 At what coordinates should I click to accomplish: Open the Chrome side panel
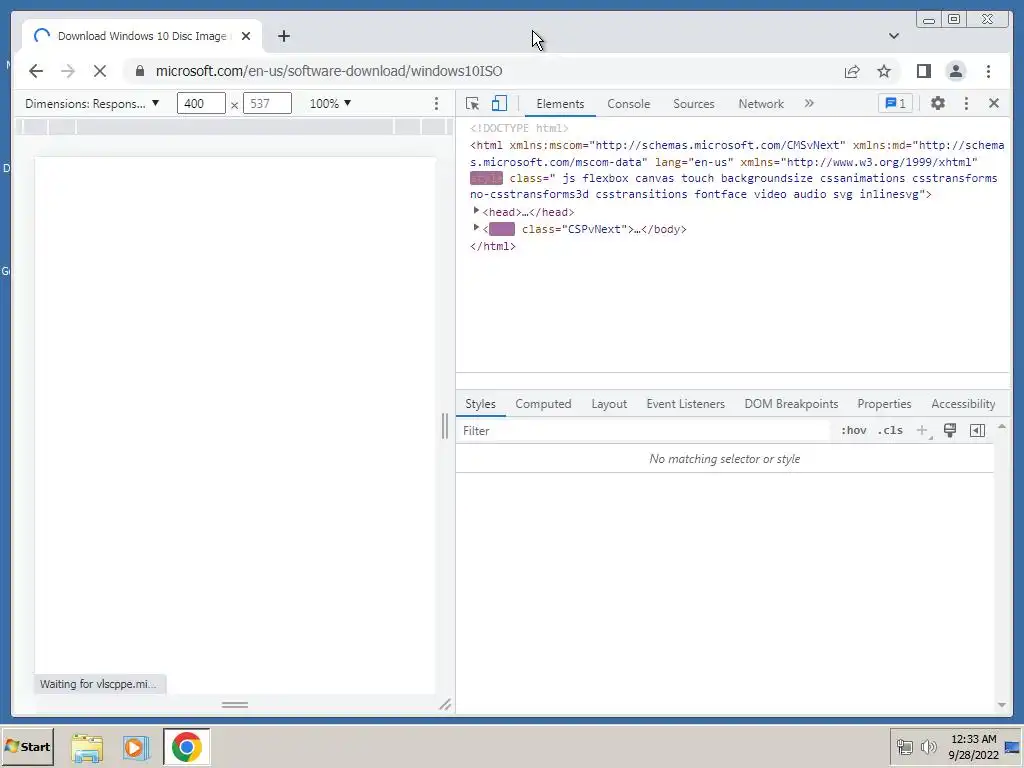tap(923, 71)
